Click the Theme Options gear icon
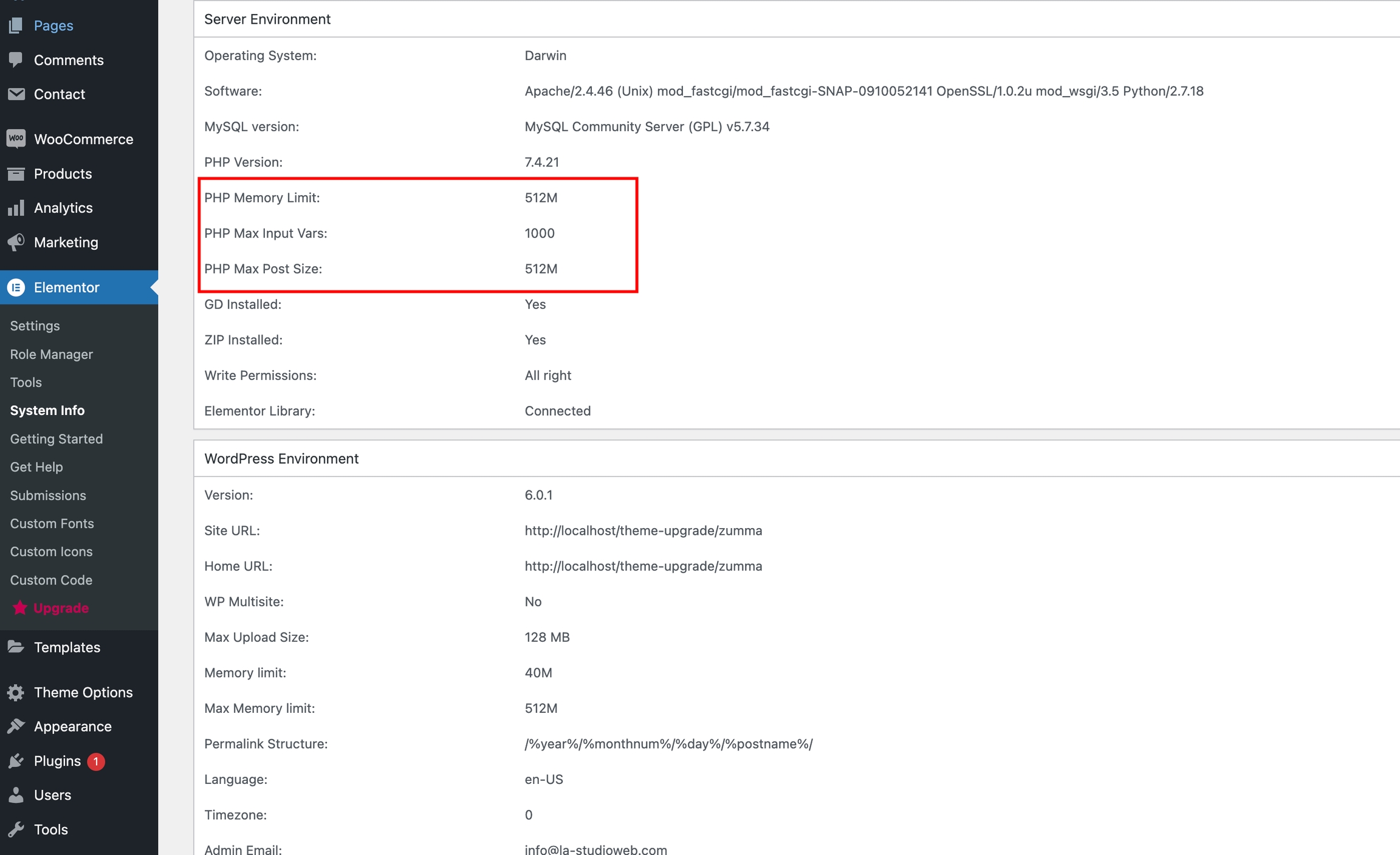1400x855 pixels. pyautogui.click(x=16, y=692)
